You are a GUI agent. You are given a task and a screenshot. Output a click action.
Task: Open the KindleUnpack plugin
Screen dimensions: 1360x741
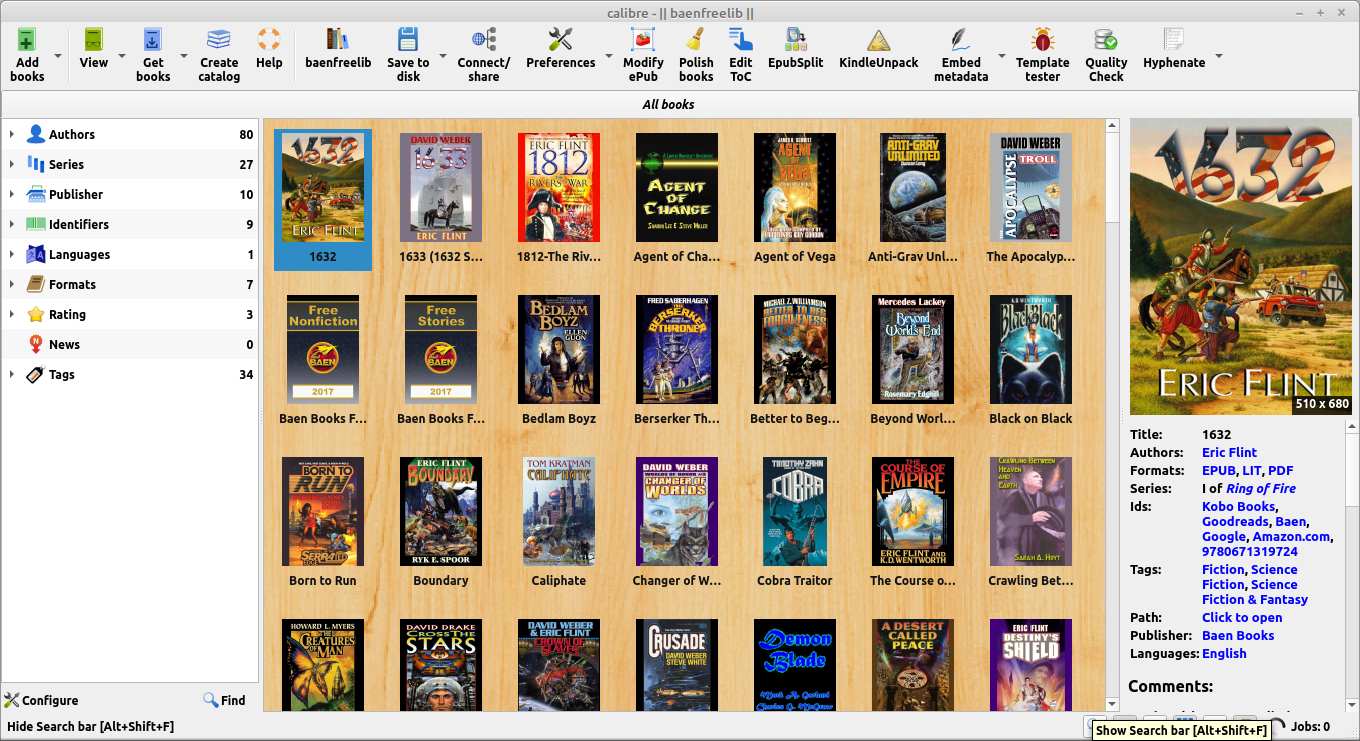[879, 40]
